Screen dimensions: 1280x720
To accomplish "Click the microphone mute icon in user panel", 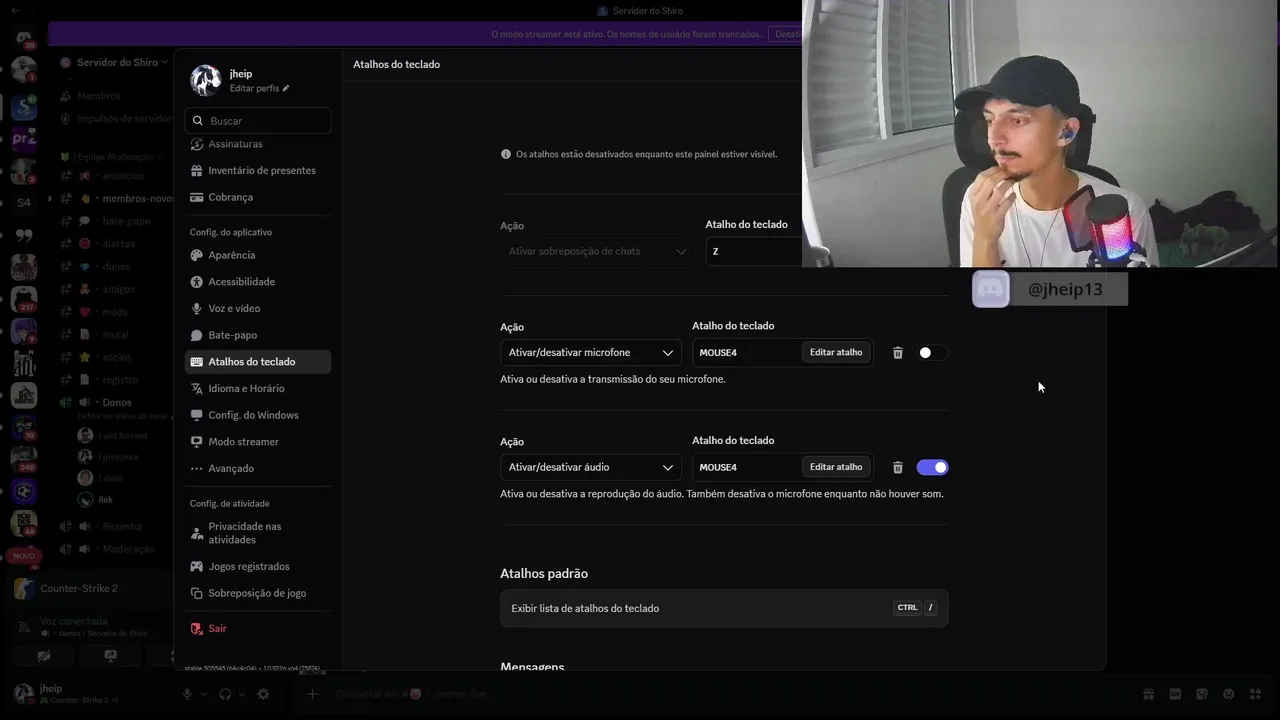I will tap(187, 694).
